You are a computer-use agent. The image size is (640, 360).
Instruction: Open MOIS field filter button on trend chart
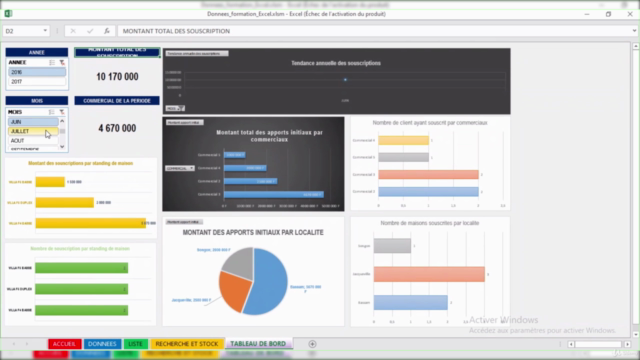(x=175, y=108)
